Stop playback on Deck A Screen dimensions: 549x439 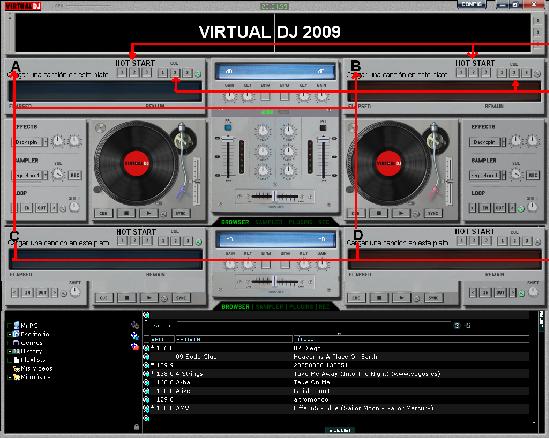[126, 213]
